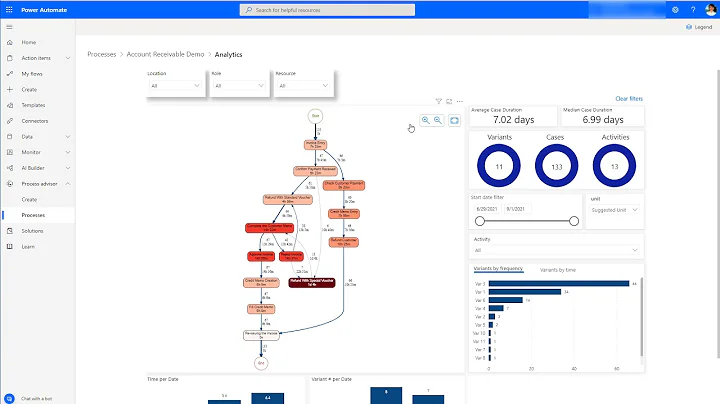Click the Connectors icon
This screenshot has width=720, height=404.
click(x=10, y=121)
